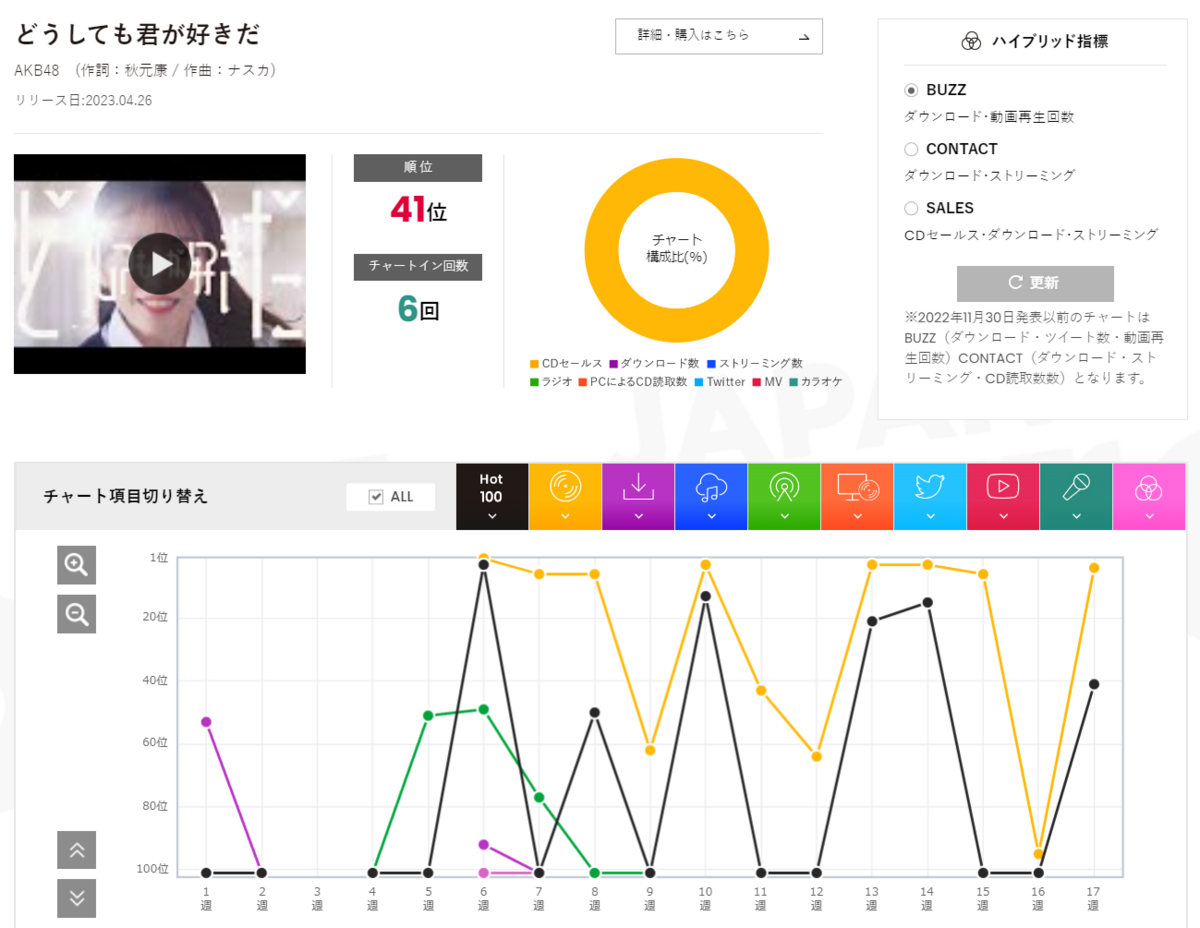
Task: Click the 100位 axis label
Action: [153, 869]
